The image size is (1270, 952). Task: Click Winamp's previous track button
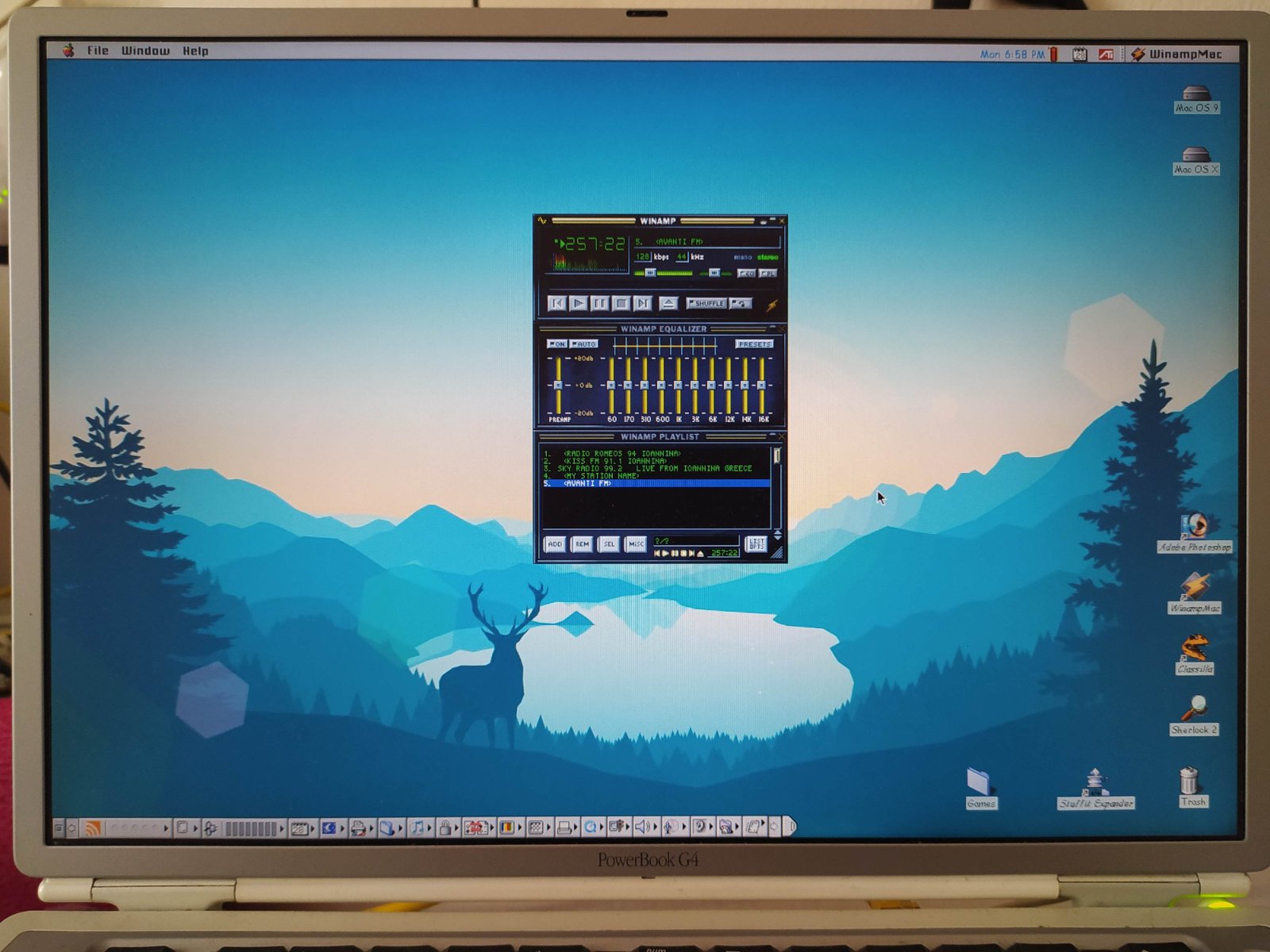click(x=557, y=303)
